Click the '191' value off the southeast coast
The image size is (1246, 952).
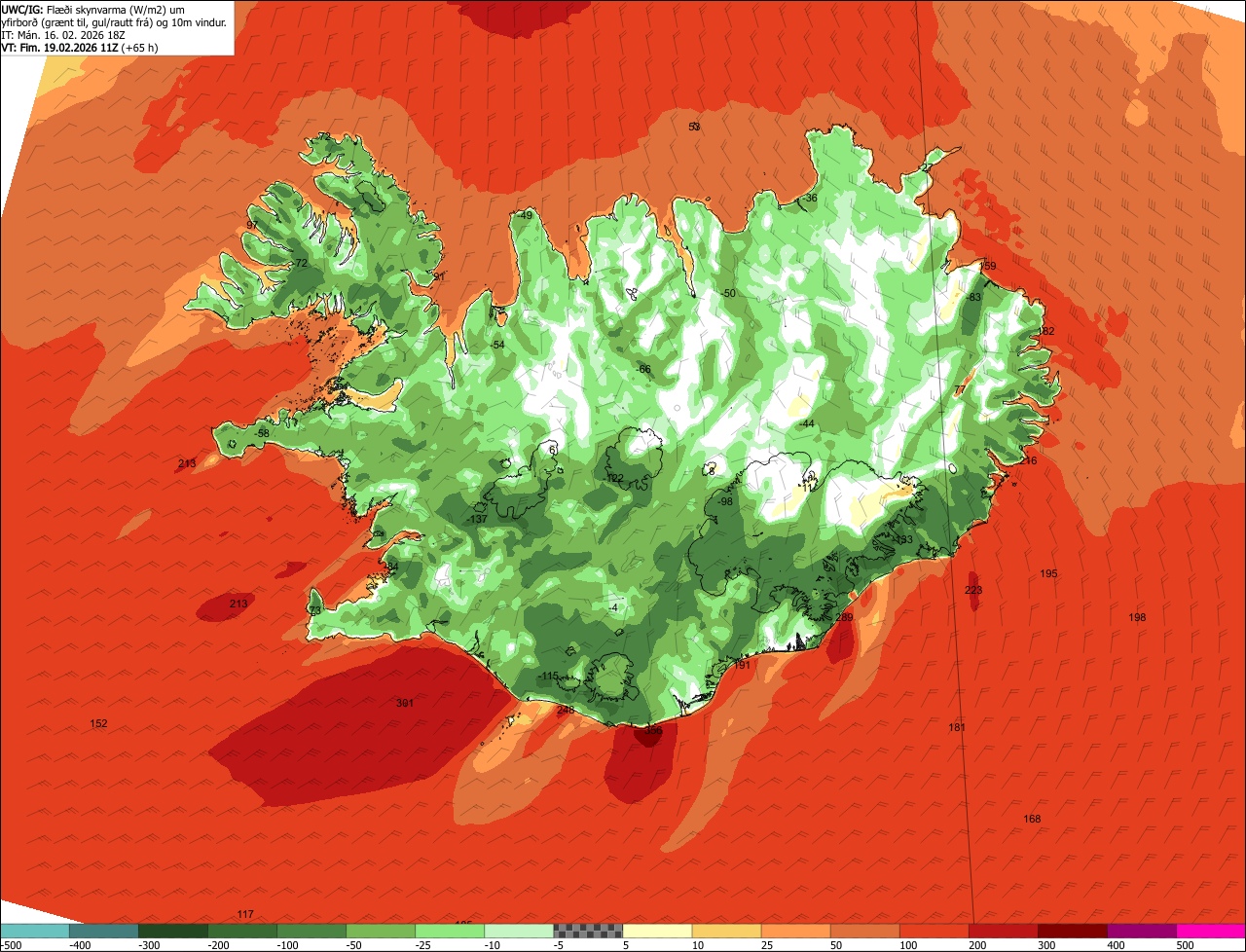(743, 665)
